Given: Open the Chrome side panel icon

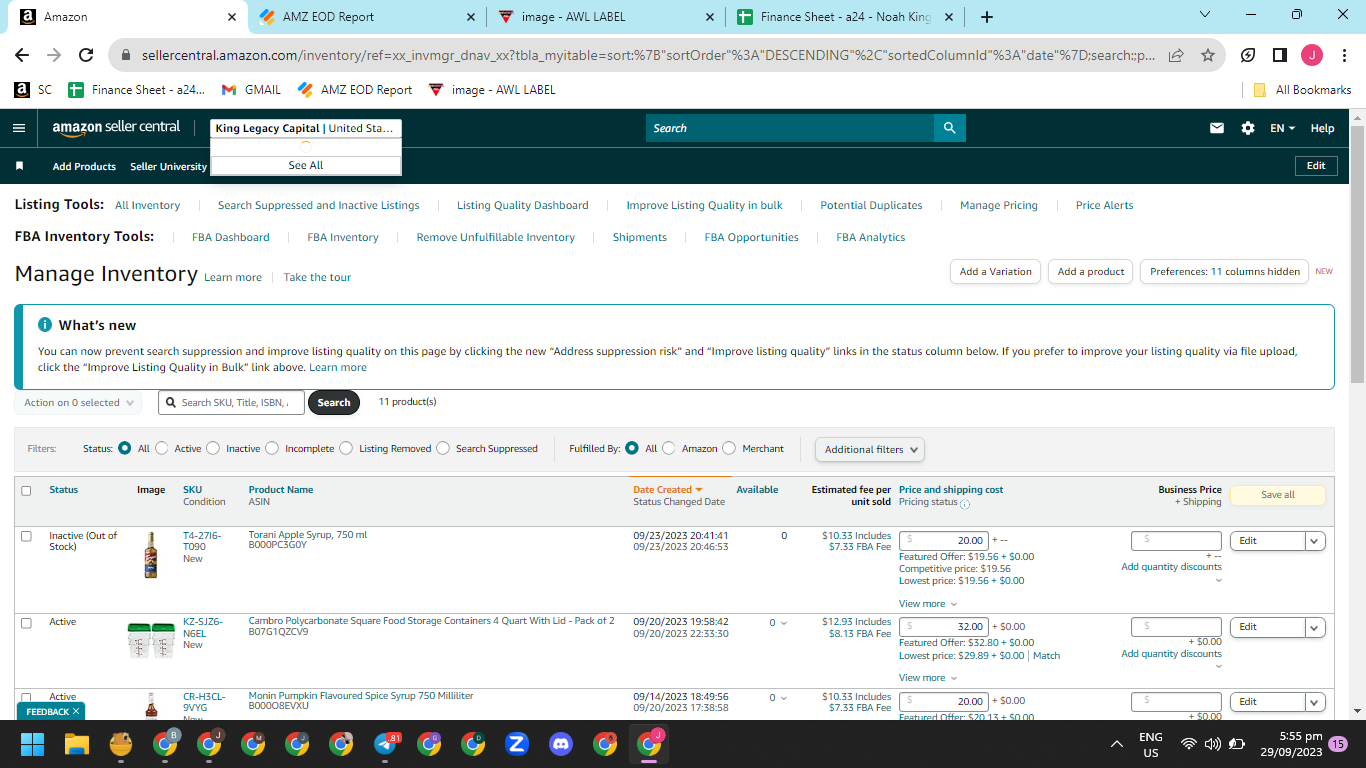Looking at the screenshot, I should click(1280, 55).
